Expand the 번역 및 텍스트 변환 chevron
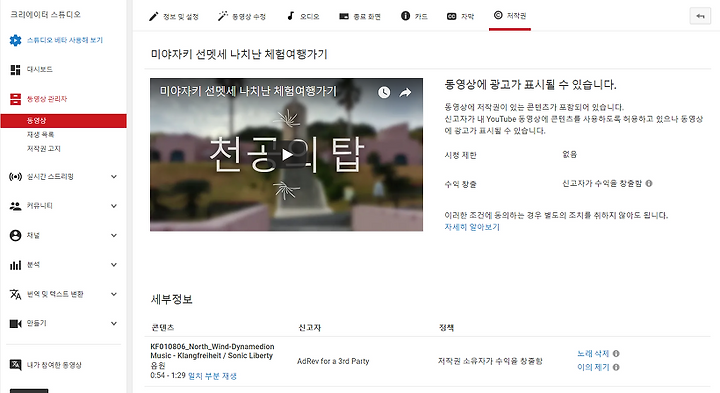The width and height of the screenshot is (720, 393). (114, 294)
